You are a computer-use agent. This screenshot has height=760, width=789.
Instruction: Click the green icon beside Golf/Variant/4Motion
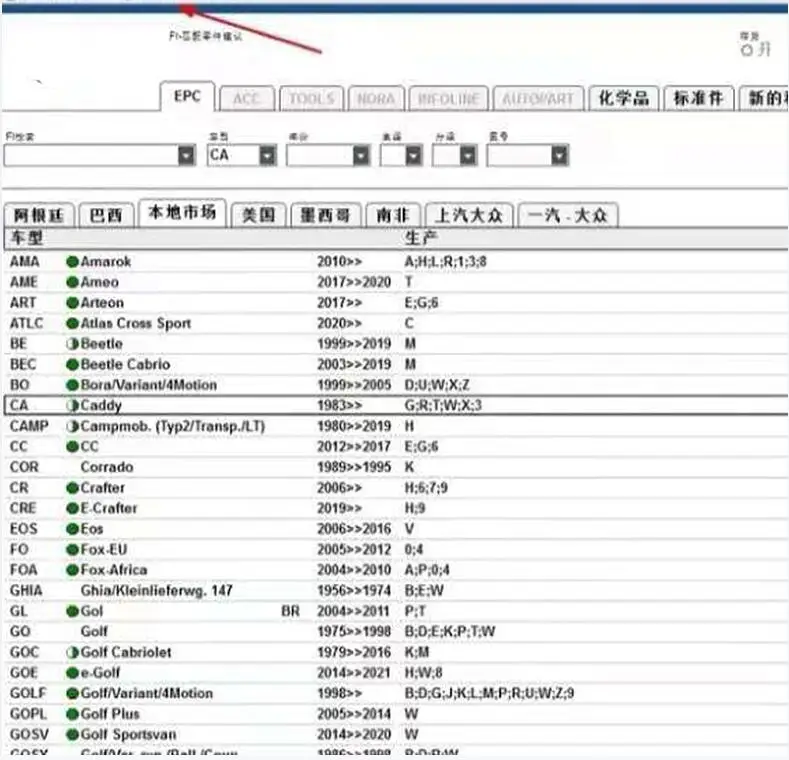(72, 694)
